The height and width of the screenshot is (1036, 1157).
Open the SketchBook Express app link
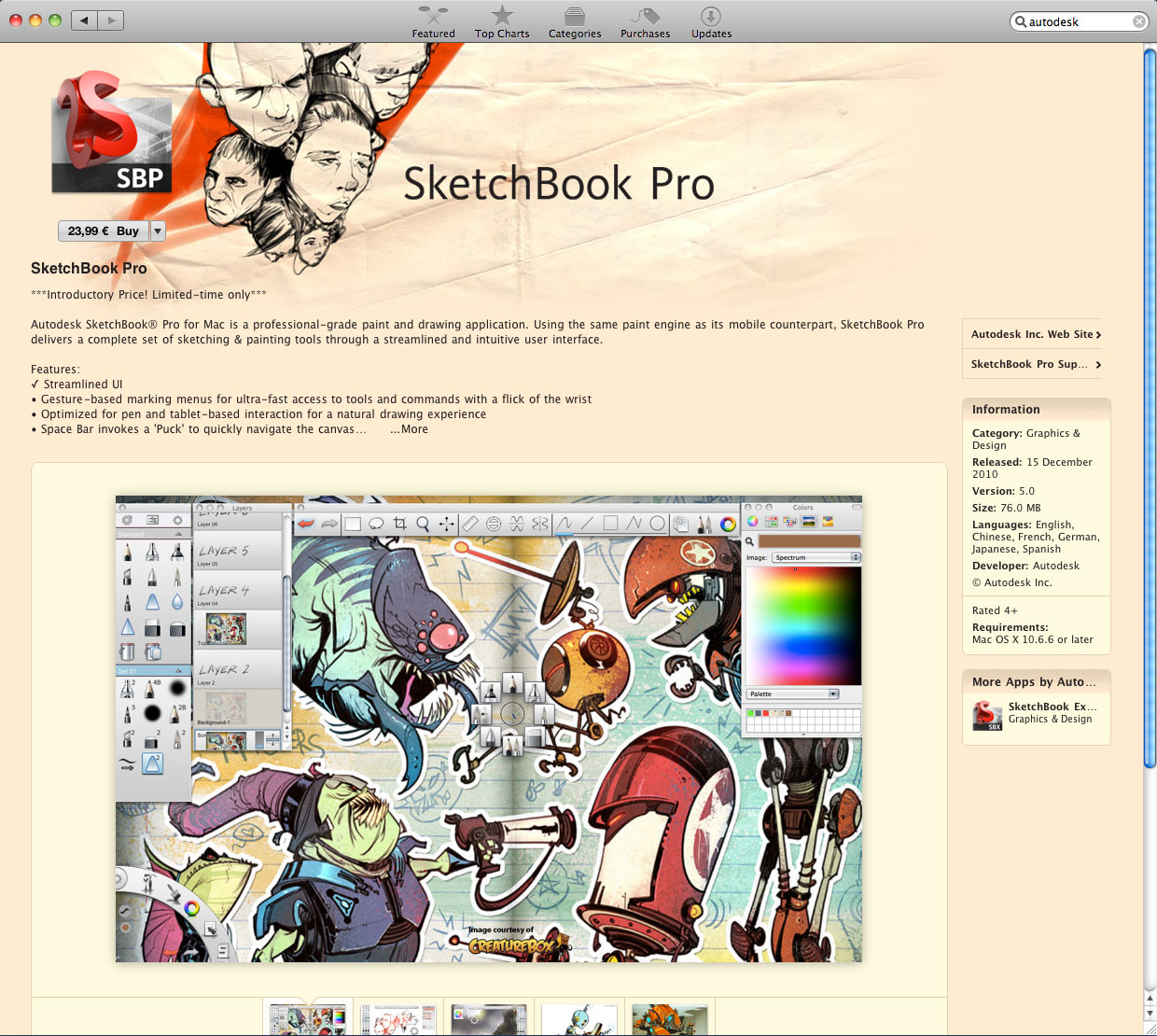1052,707
